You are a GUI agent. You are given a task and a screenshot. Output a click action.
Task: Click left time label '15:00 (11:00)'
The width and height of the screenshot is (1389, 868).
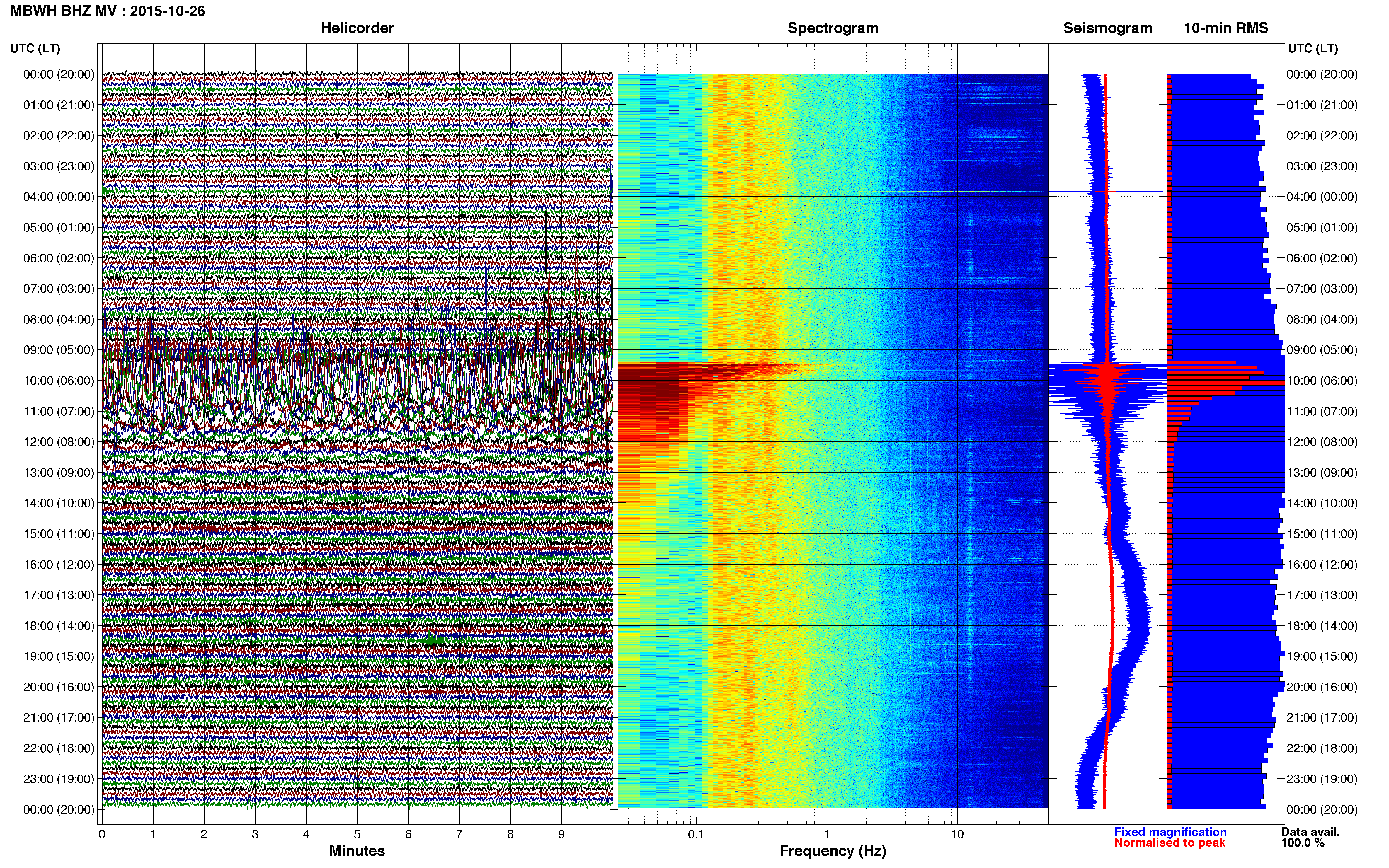(59, 534)
